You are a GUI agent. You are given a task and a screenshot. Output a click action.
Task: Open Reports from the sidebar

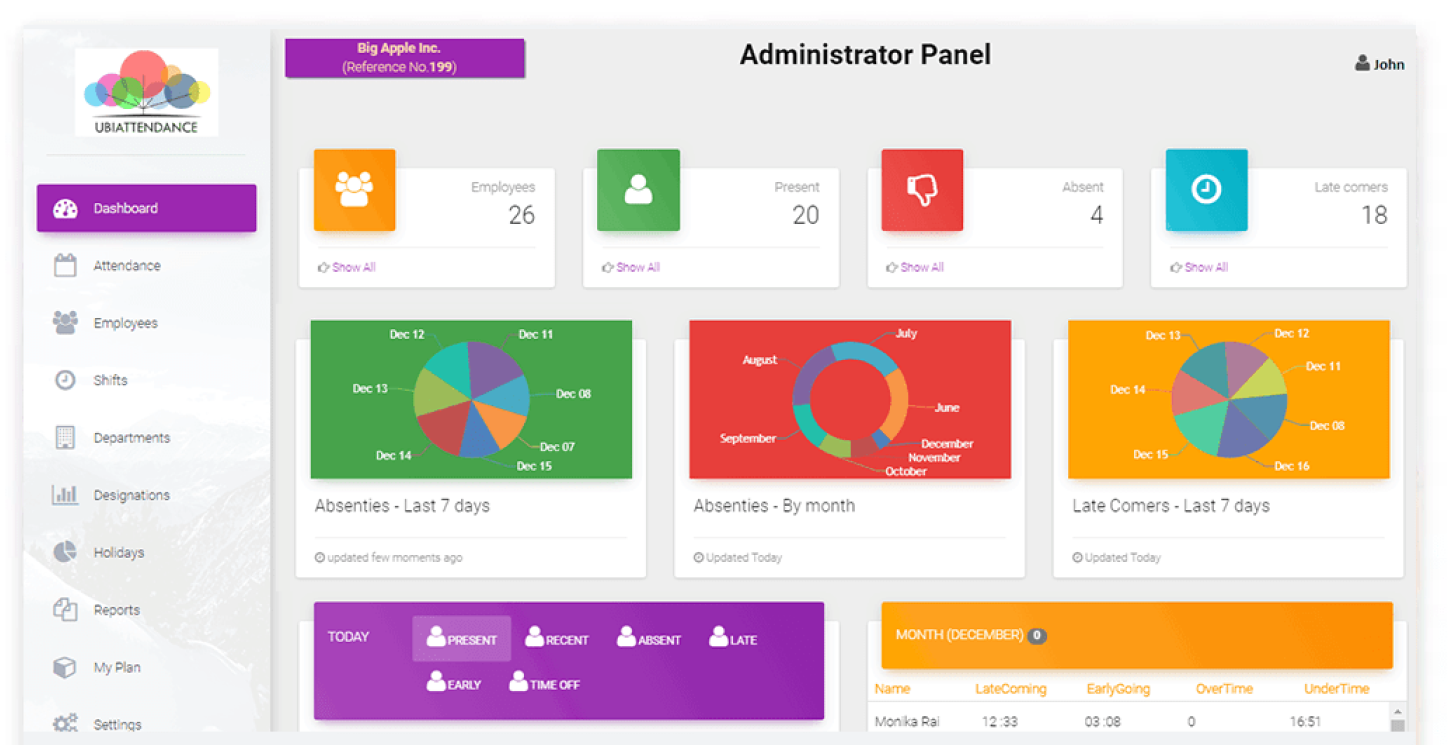[117, 610]
